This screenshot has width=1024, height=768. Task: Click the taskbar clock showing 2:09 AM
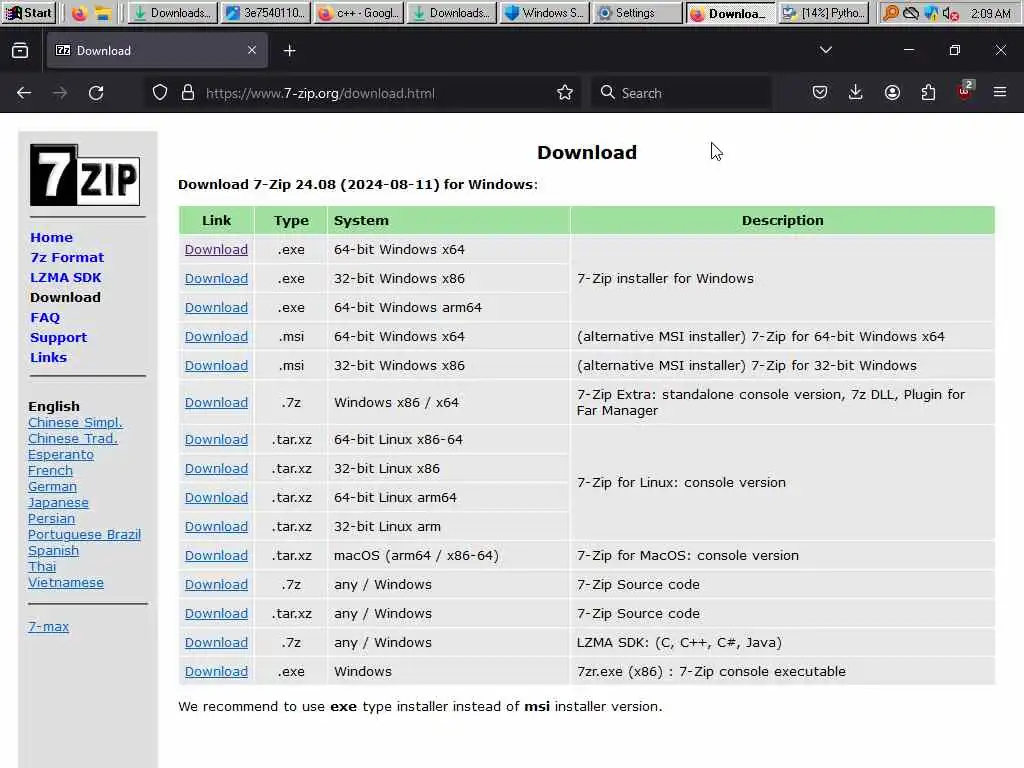991,13
